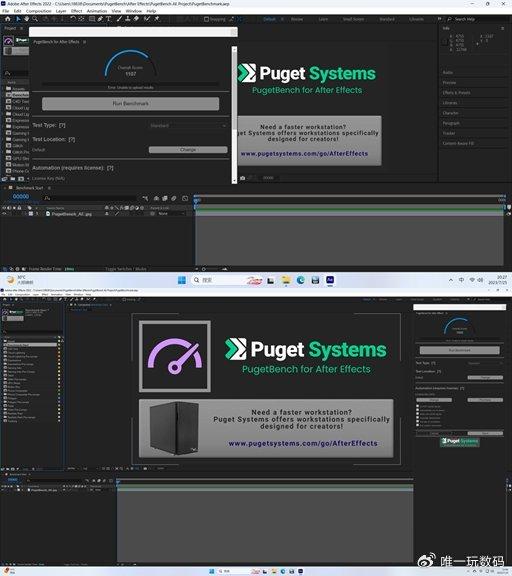Click the current time indicator in upper timeline
The width and height of the screenshot is (512, 576).
[x=196, y=201]
